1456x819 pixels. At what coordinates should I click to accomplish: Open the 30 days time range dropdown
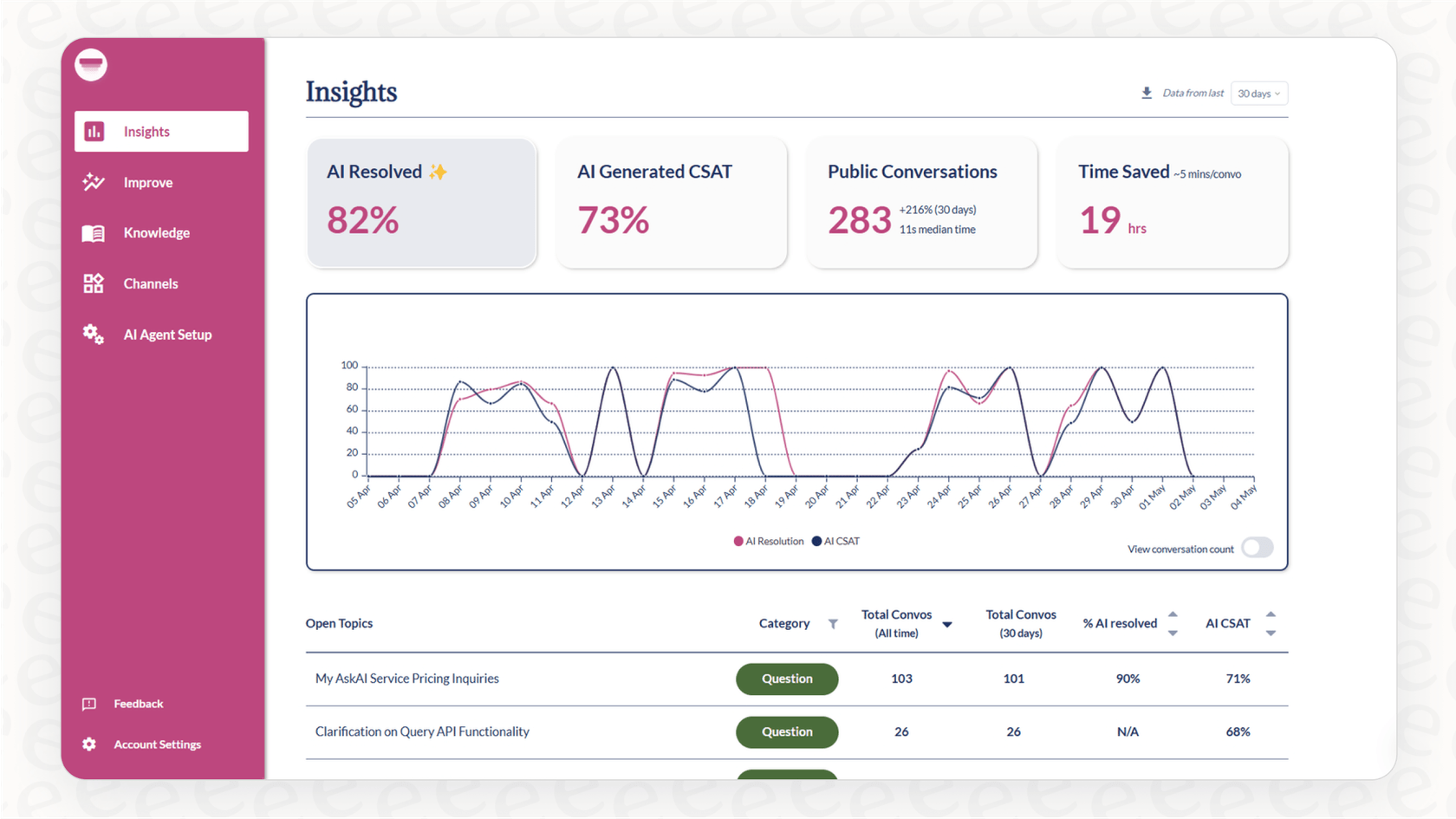1258,93
